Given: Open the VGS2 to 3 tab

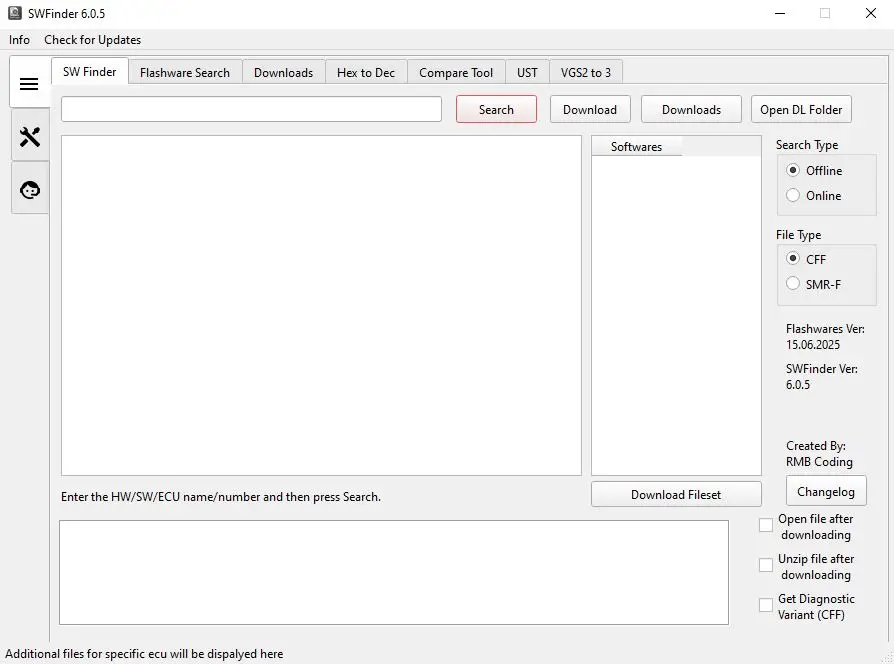Looking at the screenshot, I should click(x=586, y=72).
